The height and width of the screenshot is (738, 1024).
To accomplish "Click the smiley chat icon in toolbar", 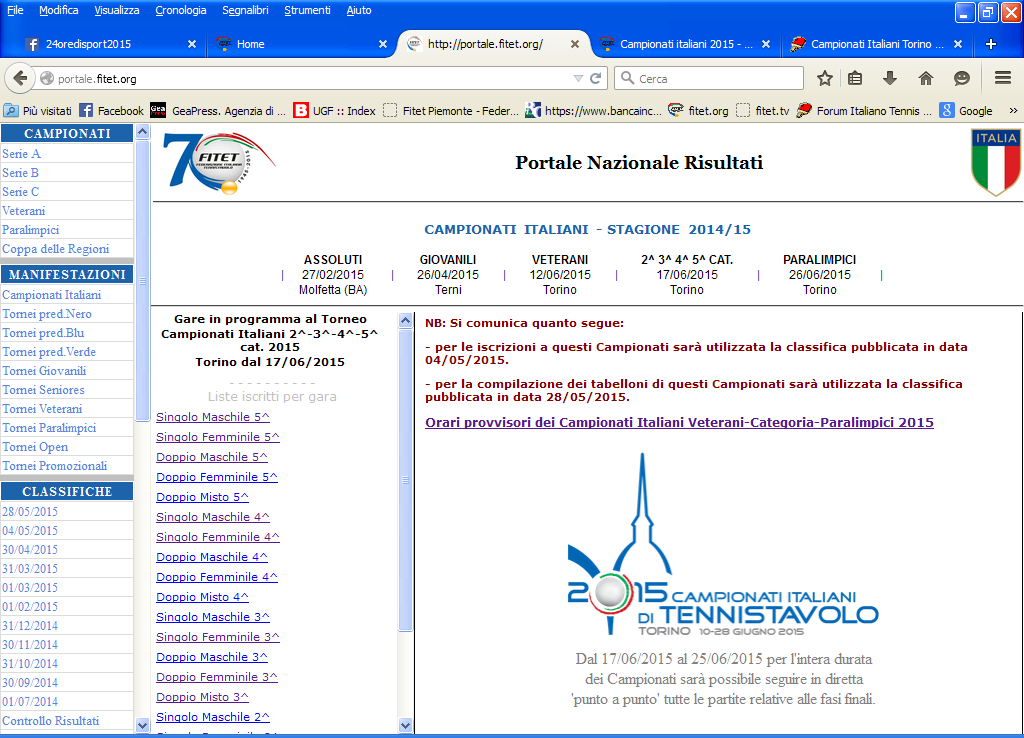I will tap(961, 78).
